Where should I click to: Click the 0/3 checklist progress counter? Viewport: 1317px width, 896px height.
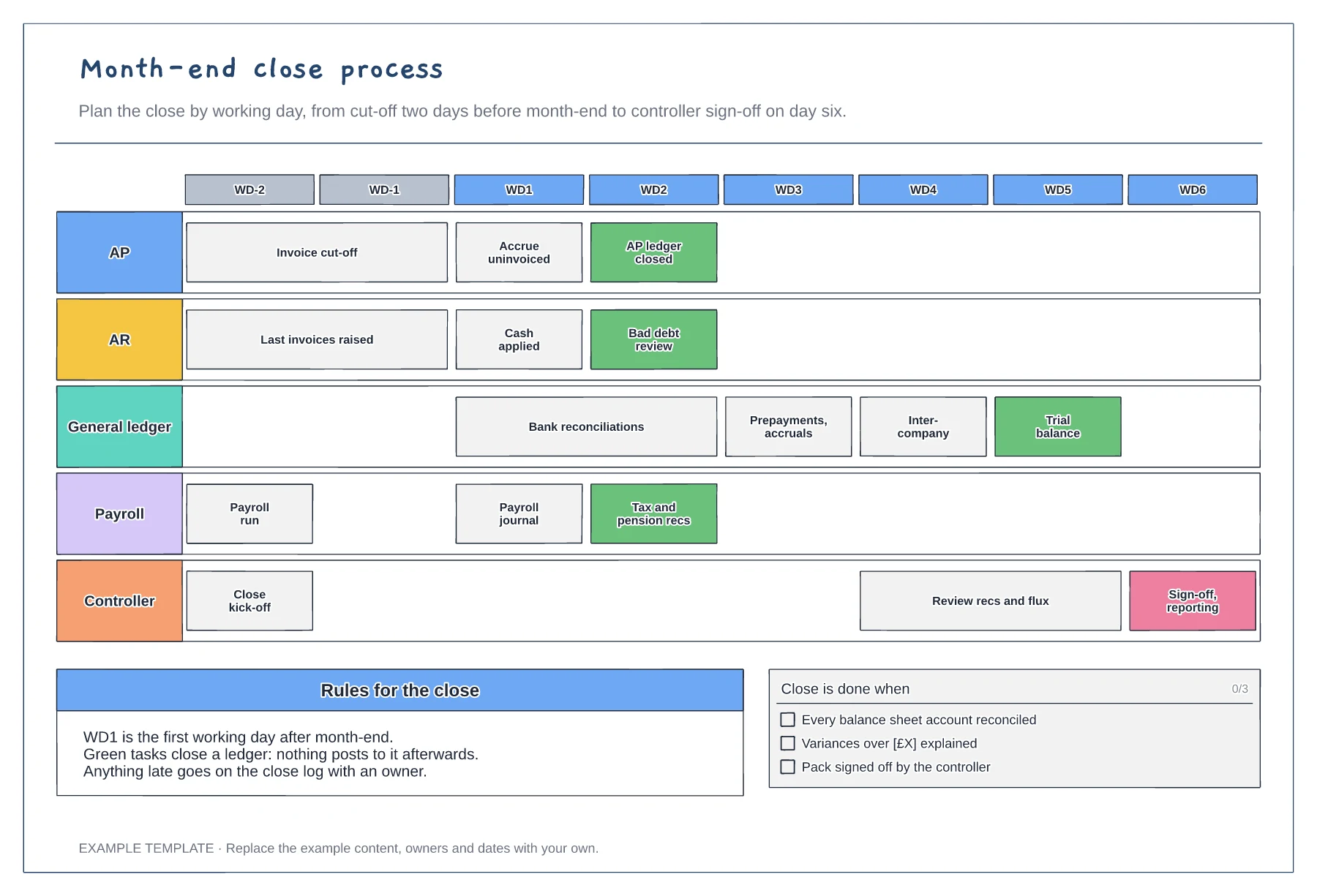[x=1239, y=688]
